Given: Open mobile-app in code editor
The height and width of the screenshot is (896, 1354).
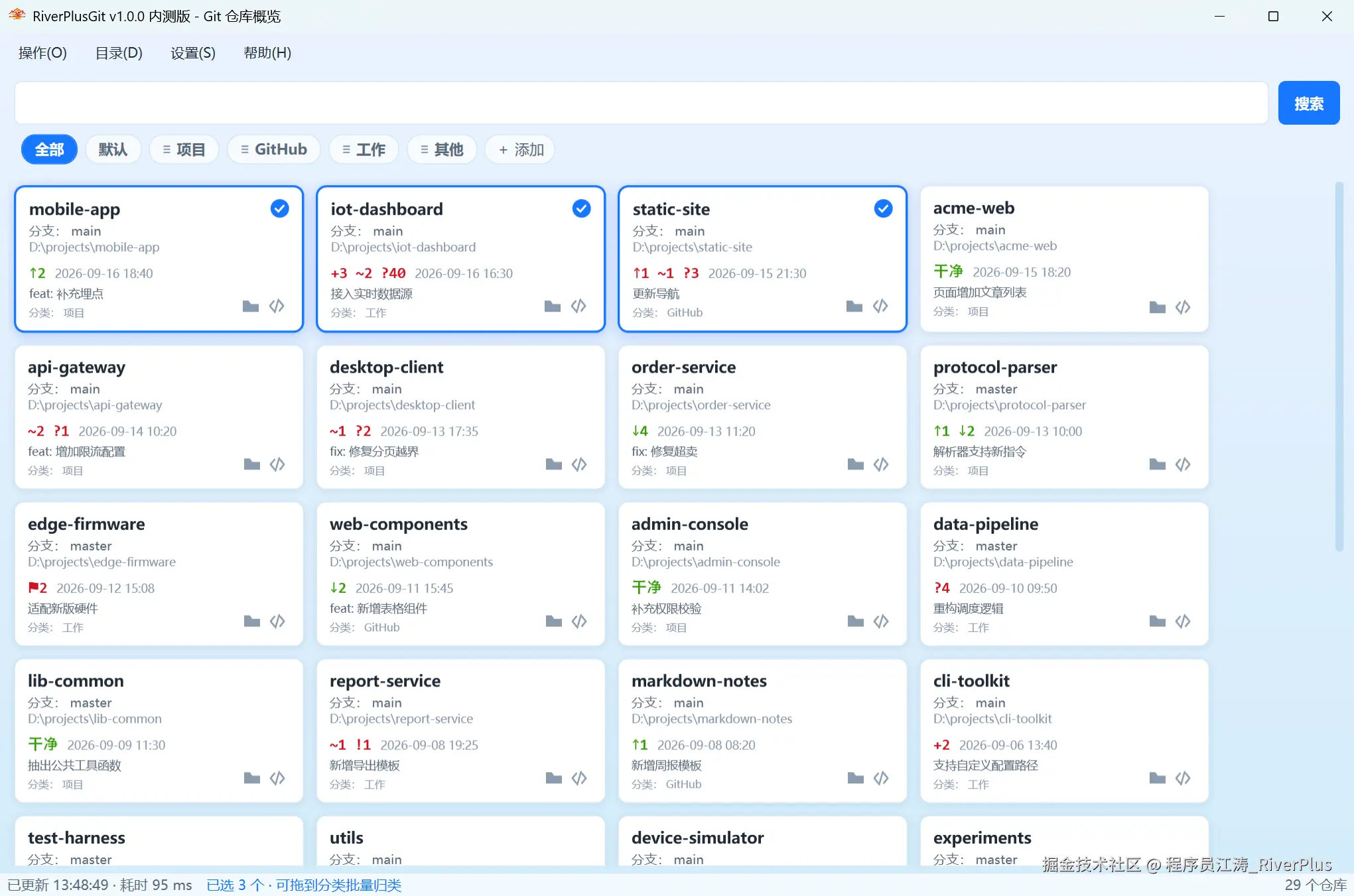Looking at the screenshot, I should 277,306.
